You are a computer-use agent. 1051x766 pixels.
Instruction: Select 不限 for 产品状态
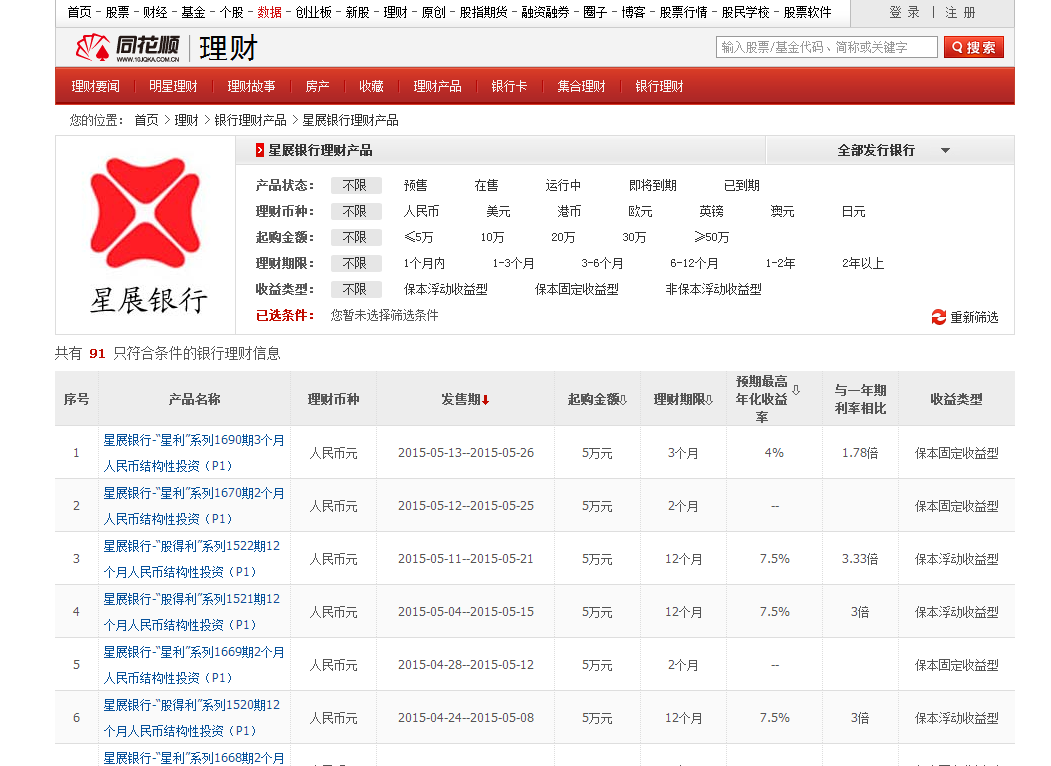click(x=356, y=185)
